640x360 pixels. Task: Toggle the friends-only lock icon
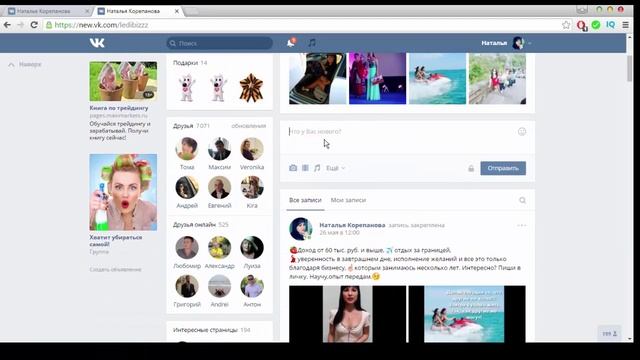pos(471,168)
